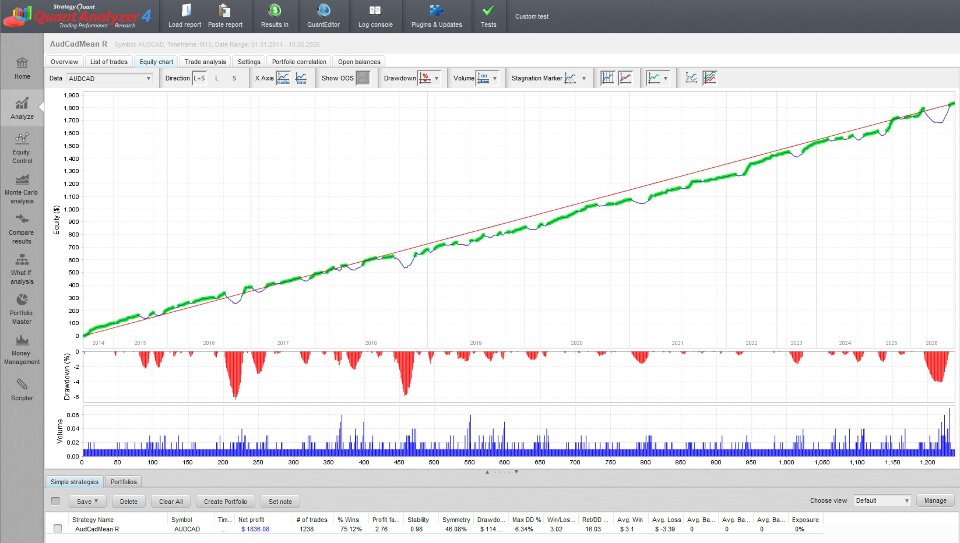Open the Results in currency option
This screenshot has width=960, height=543.
tap(274, 17)
